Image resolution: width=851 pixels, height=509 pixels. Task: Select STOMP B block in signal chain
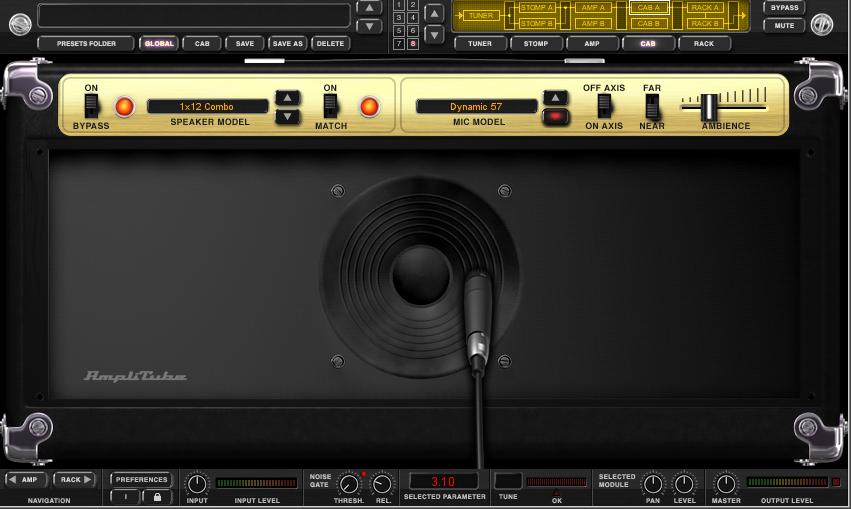click(x=537, y=23)
